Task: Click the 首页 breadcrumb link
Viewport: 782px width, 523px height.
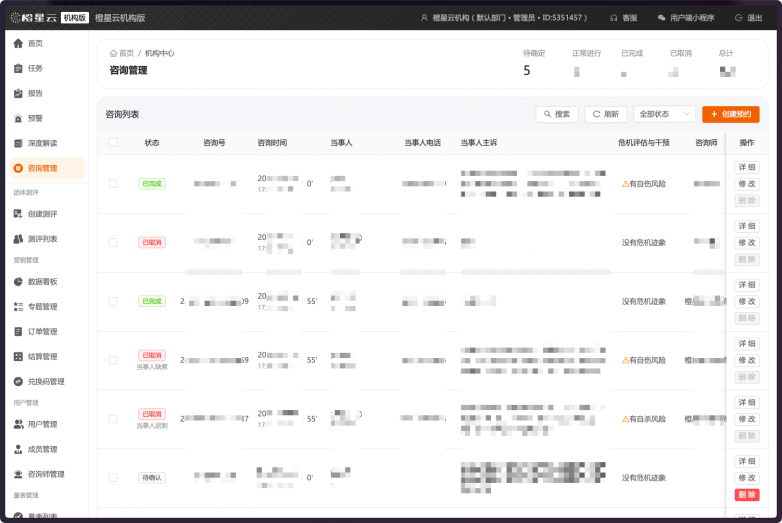Action: coord(126,53)
